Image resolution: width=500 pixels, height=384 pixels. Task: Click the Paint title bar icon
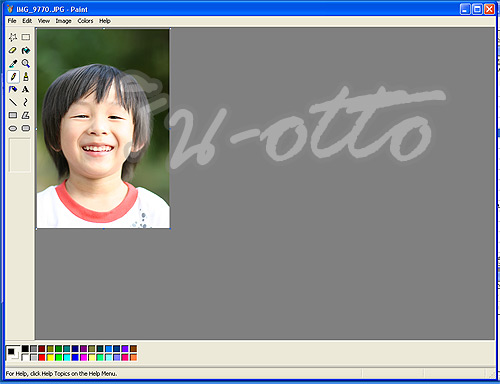10,9
